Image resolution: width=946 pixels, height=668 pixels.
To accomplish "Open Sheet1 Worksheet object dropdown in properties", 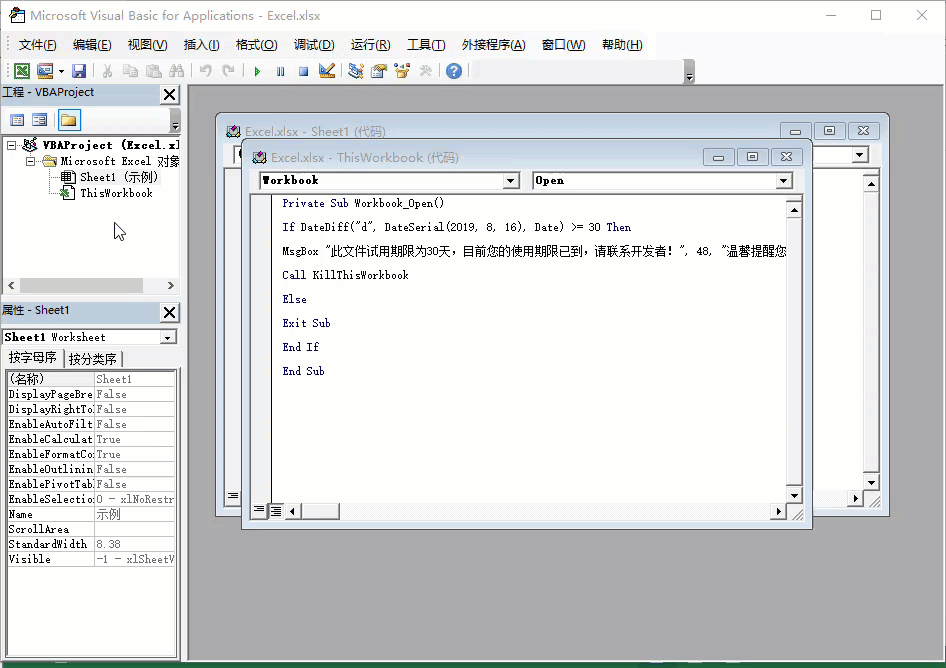I will (168, 337).
